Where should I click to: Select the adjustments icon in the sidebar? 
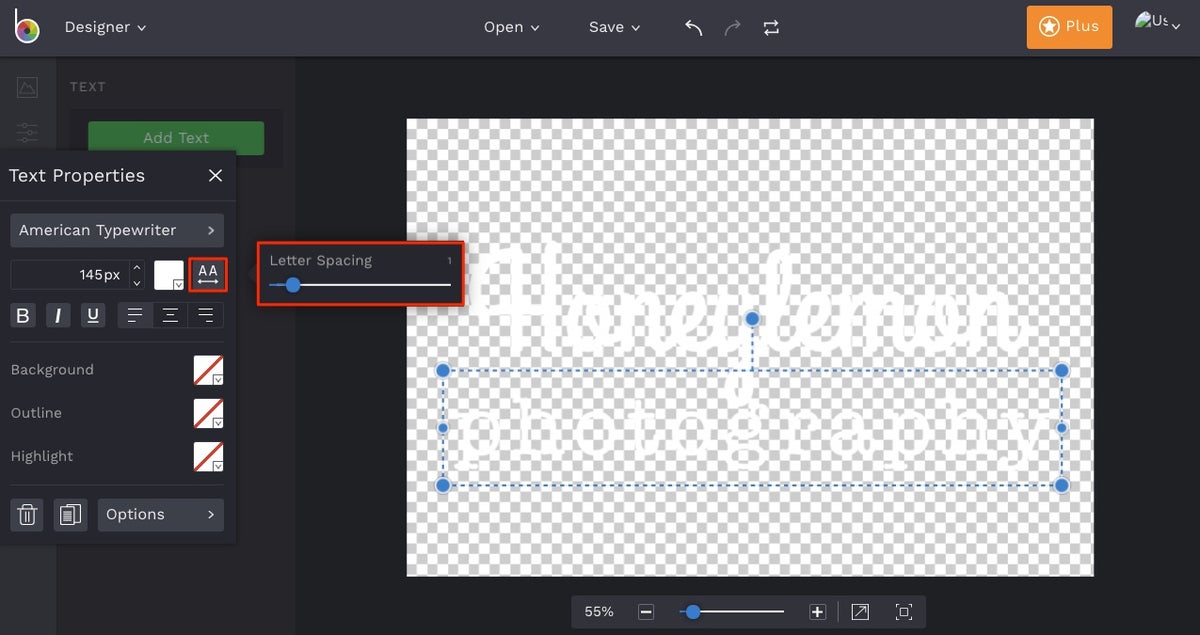click(27, 133)
